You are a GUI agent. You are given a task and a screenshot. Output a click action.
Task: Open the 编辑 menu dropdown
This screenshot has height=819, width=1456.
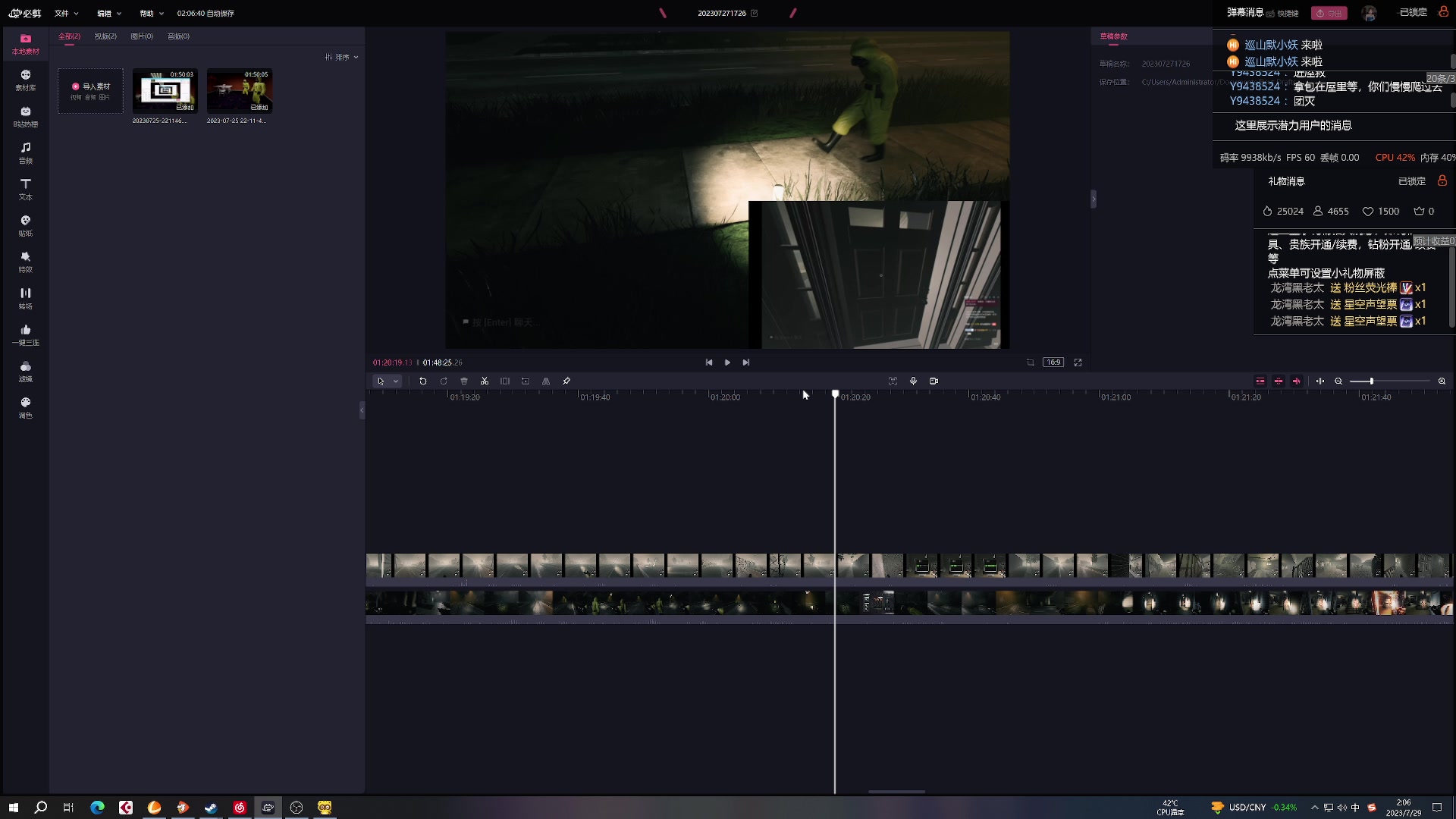109,13
